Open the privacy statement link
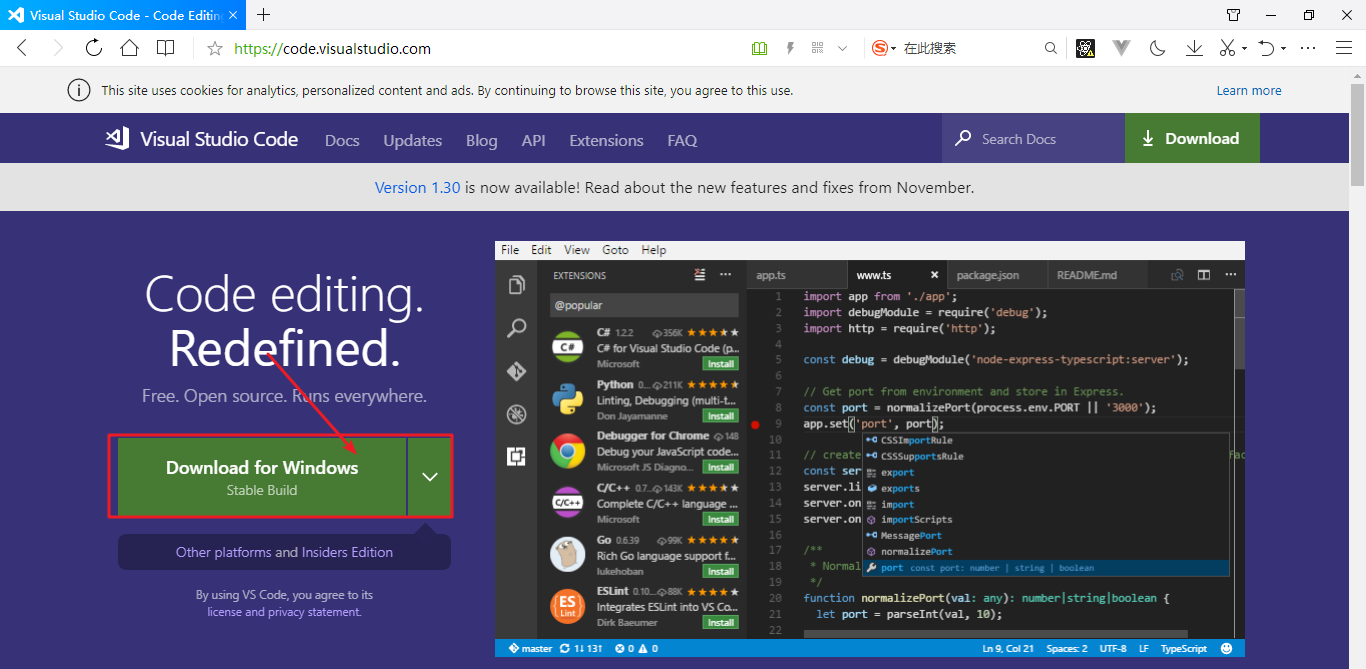 tap(314, 612)
